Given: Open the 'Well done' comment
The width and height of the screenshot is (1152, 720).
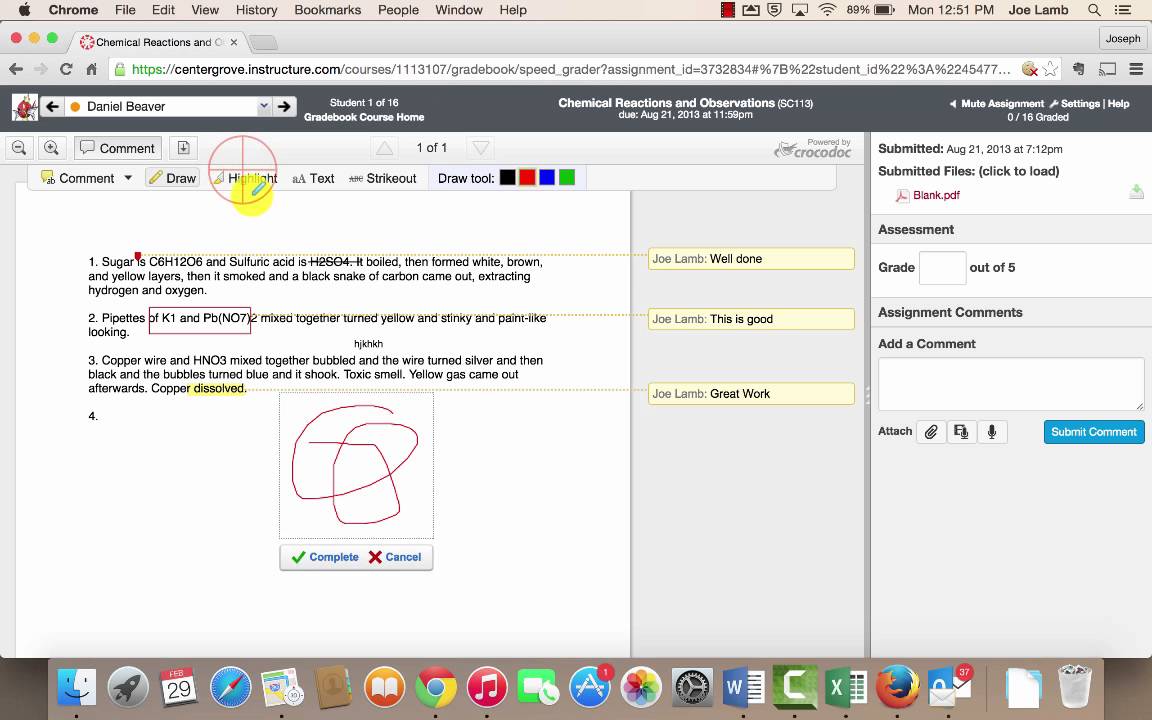Looking at the screenshot, I should (751, 259).
